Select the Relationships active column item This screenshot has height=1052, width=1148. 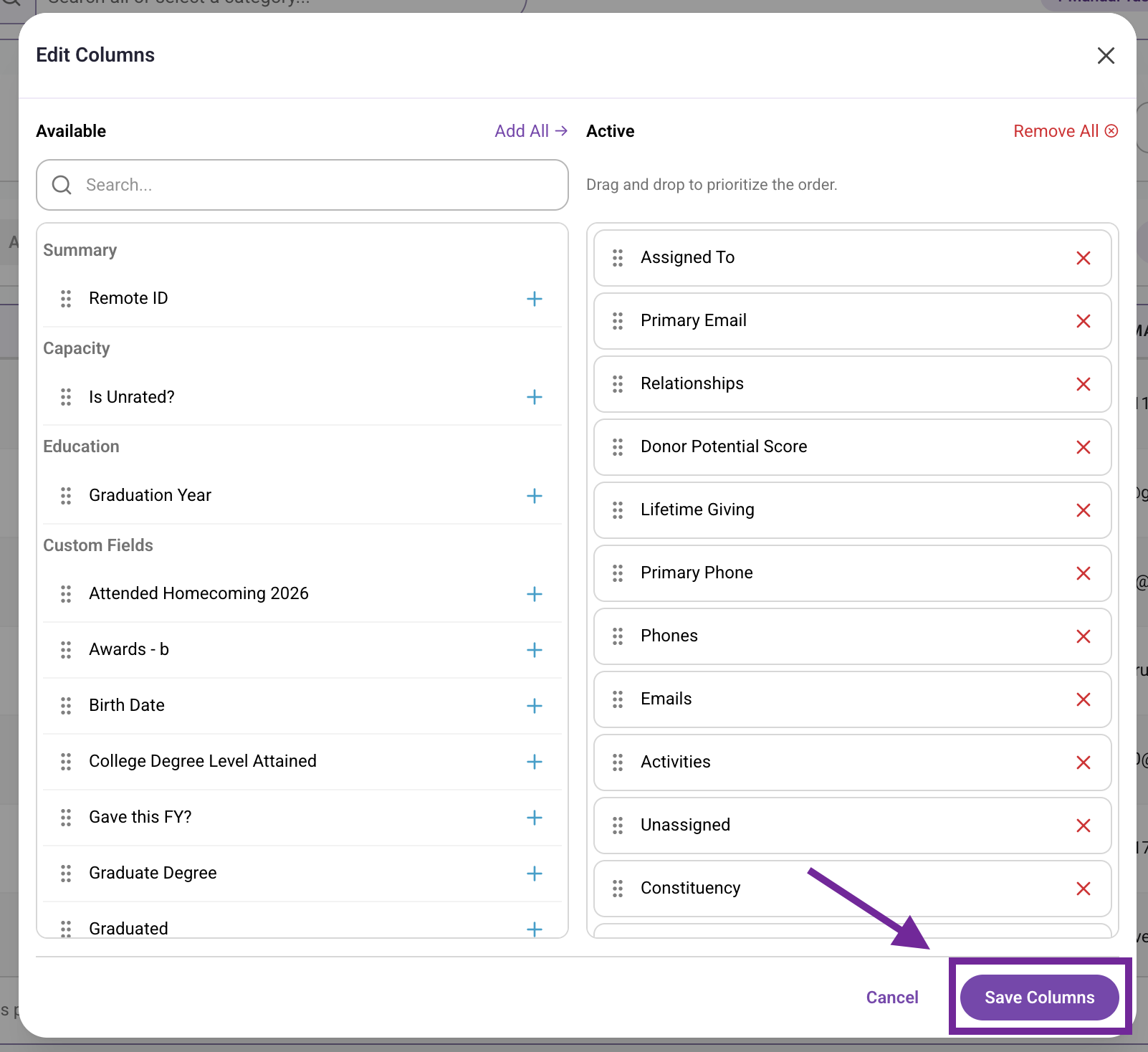point(852,384)
